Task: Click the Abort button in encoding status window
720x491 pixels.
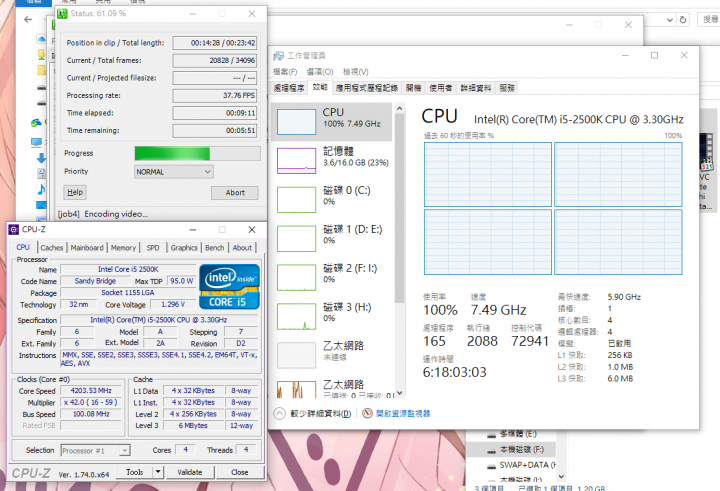Action: [x=235, y=192]
